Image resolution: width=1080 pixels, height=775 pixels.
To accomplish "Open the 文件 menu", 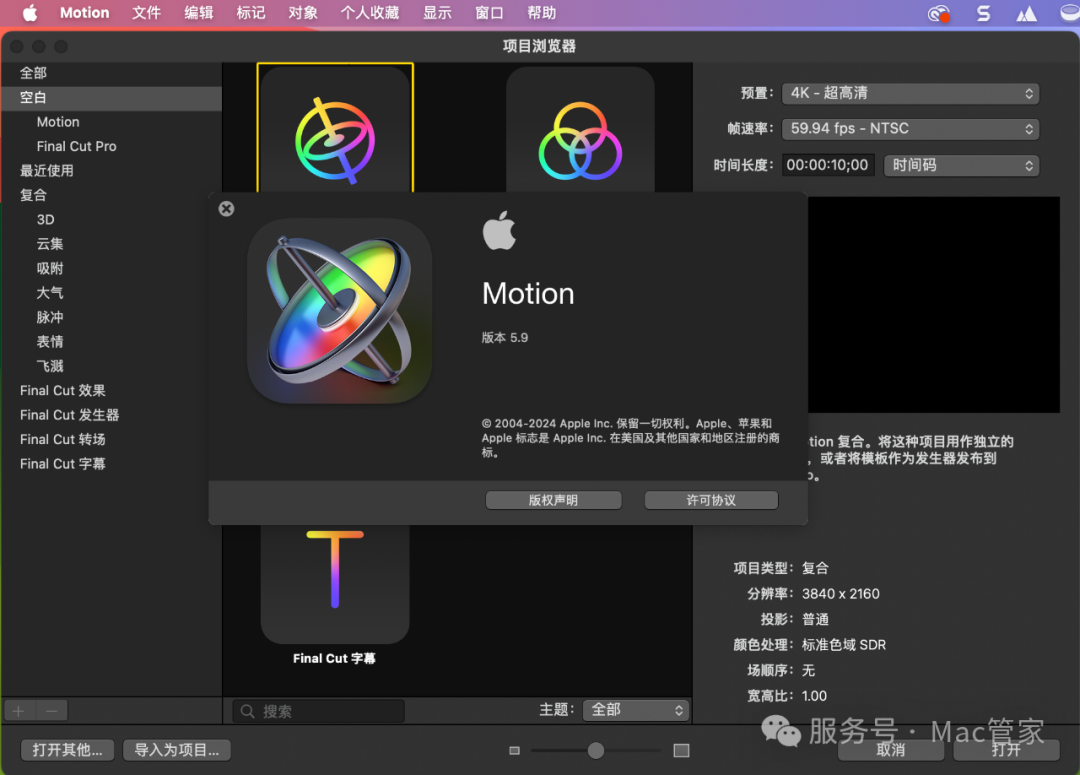I will [x=146, y=13].
